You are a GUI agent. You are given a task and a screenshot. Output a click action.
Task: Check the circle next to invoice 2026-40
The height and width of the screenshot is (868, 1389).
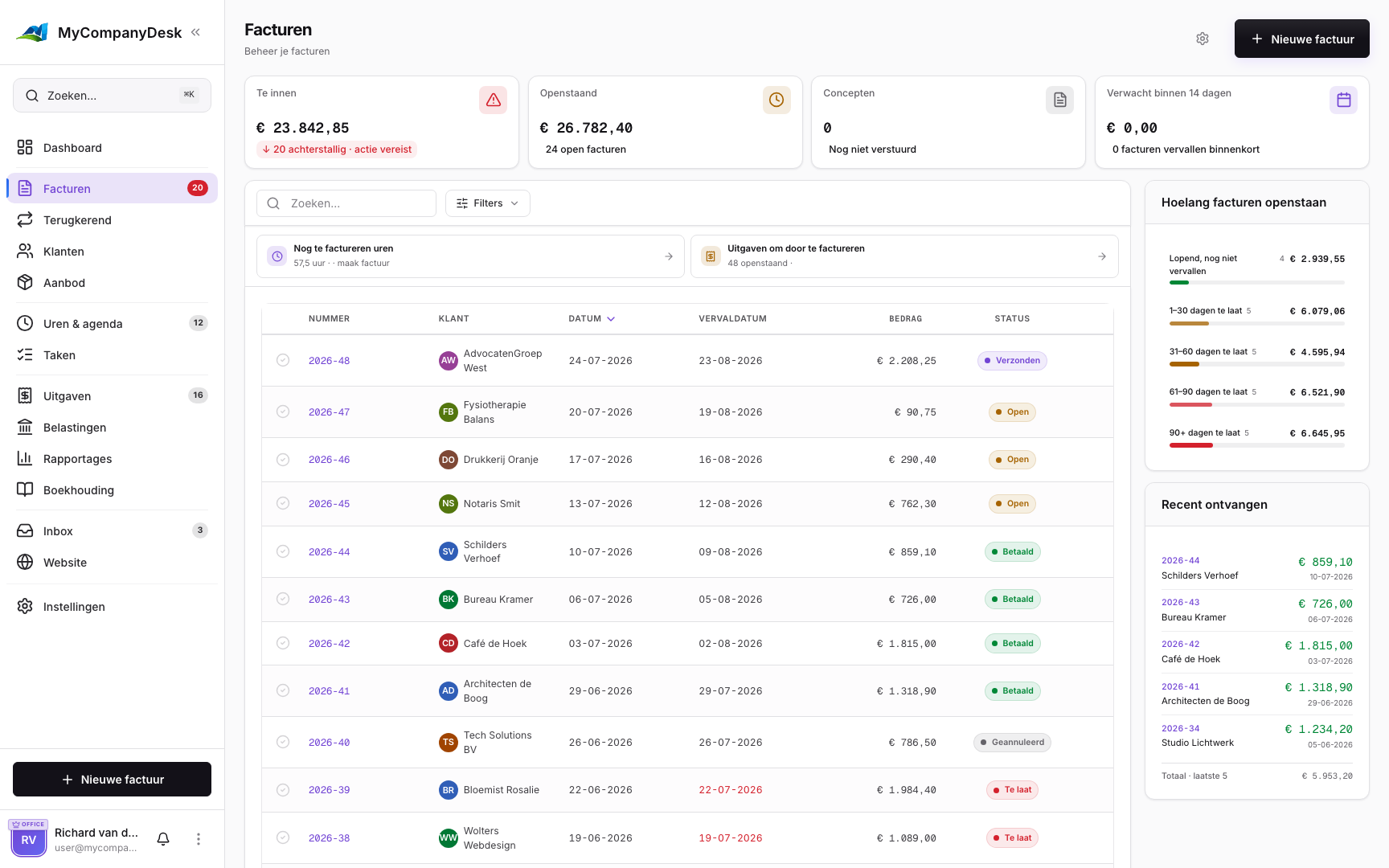coord(283,742)
